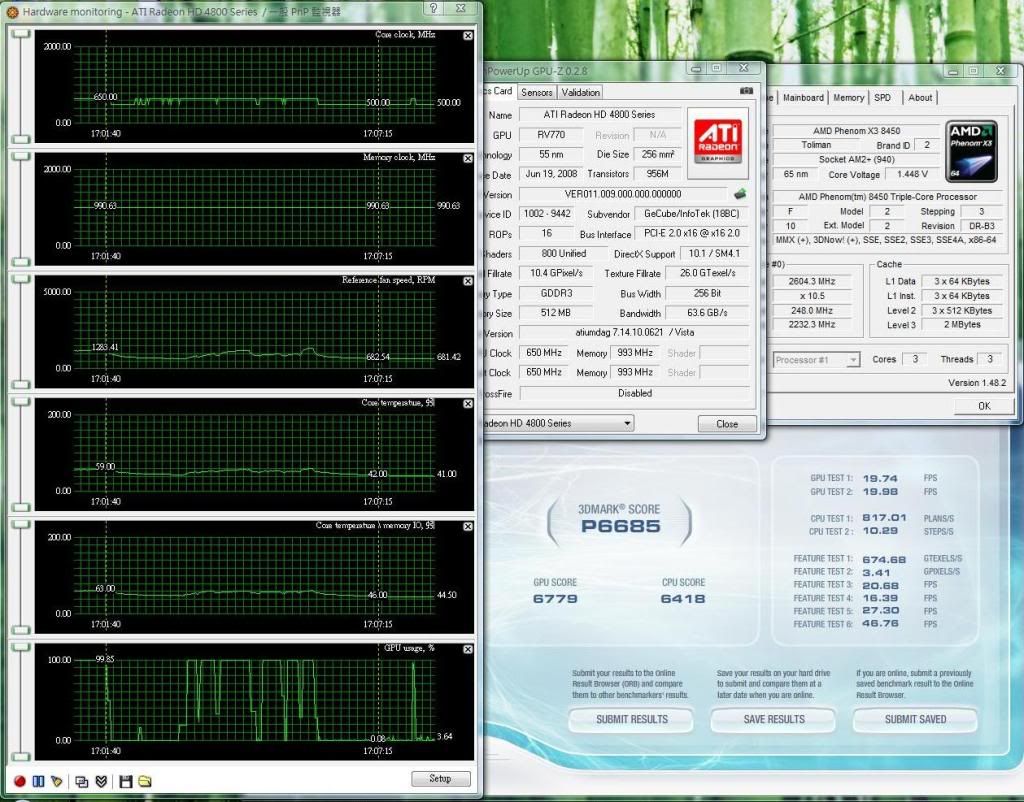The image size is (1024, 802).
Task: Click the CPU SCORE value 6418
Action: 683,599
